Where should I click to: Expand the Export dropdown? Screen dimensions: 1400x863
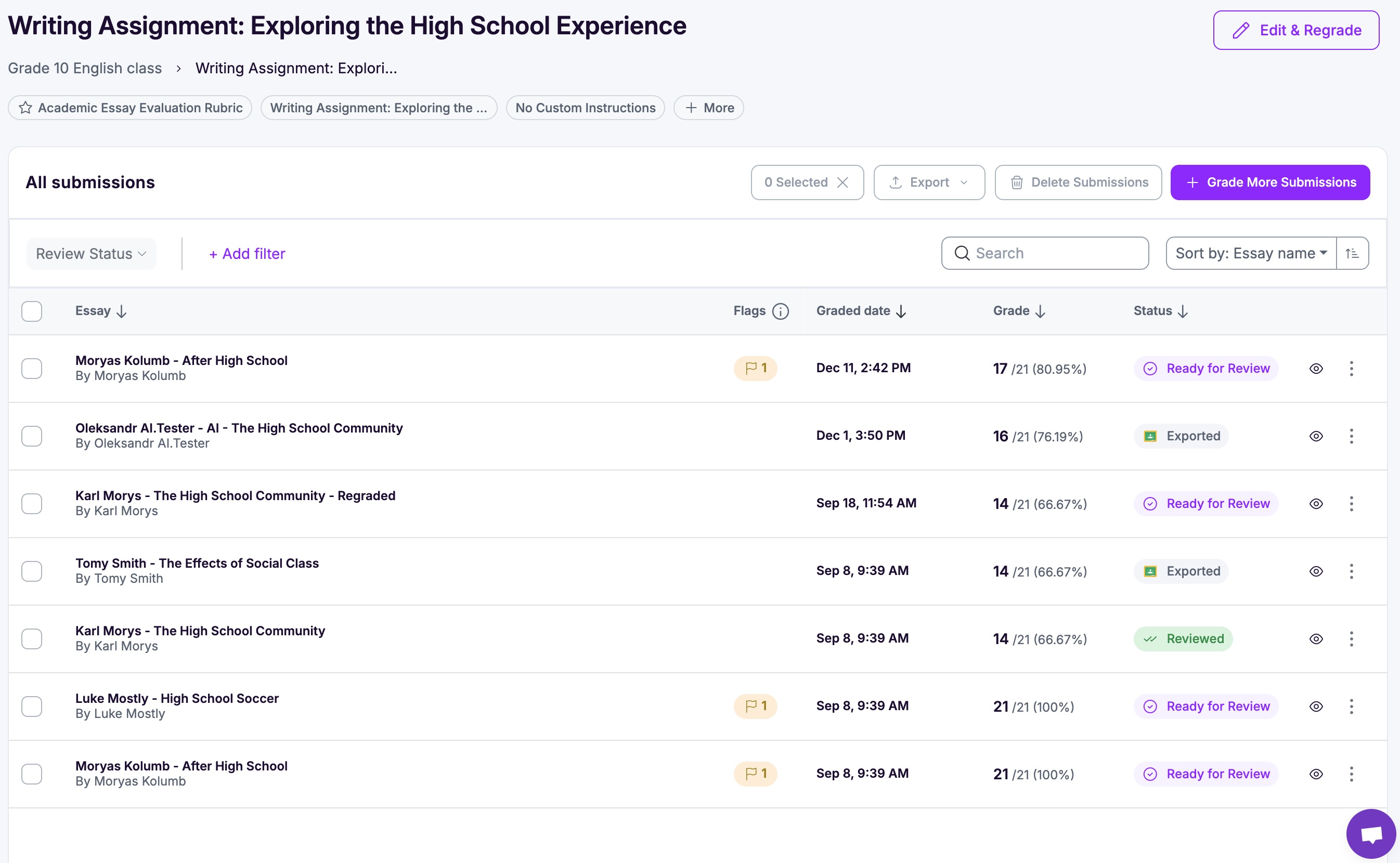click(x=928, y=182)
